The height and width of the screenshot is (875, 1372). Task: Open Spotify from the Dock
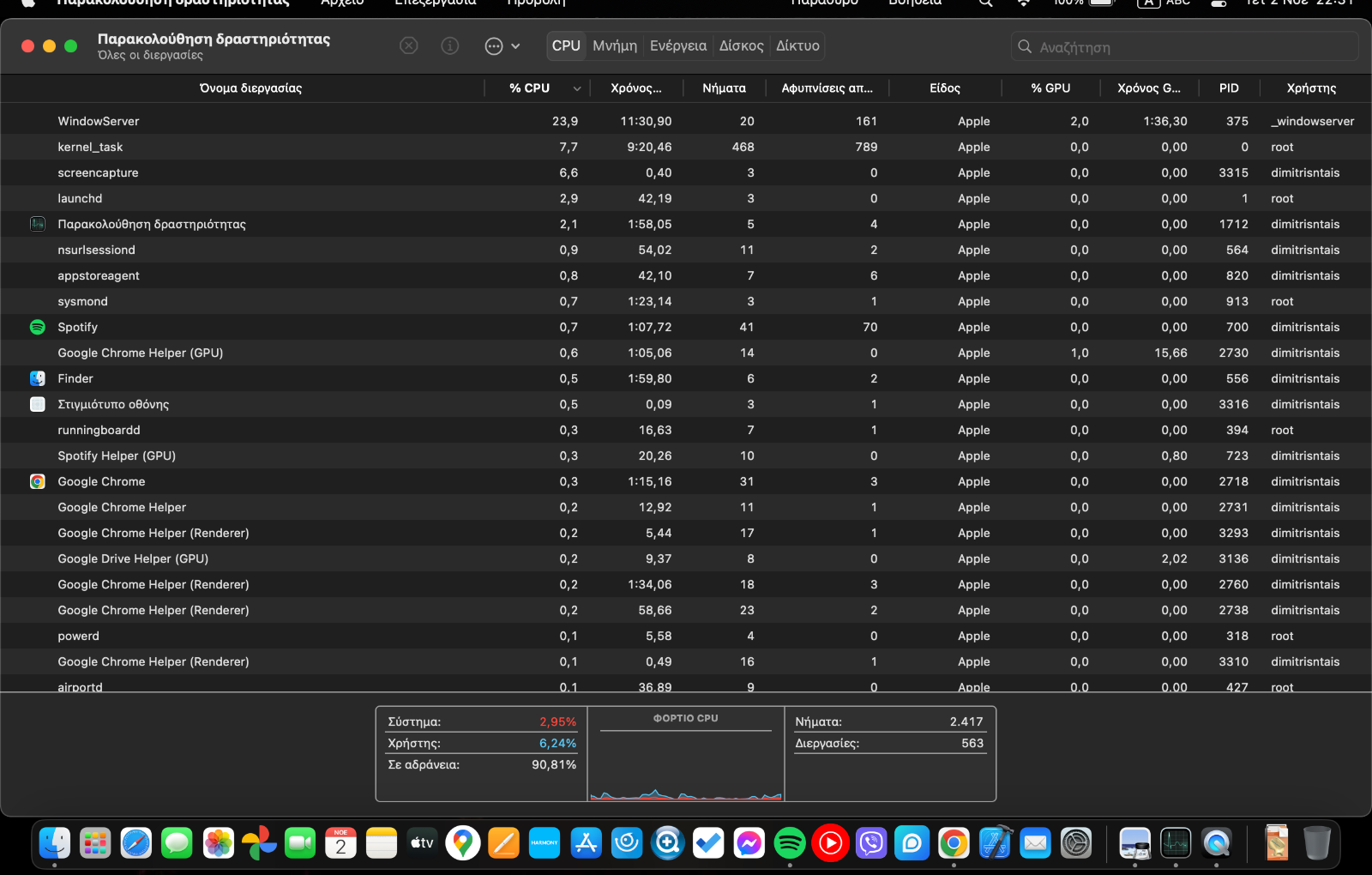pyautogui.click(x=790, y=843)
